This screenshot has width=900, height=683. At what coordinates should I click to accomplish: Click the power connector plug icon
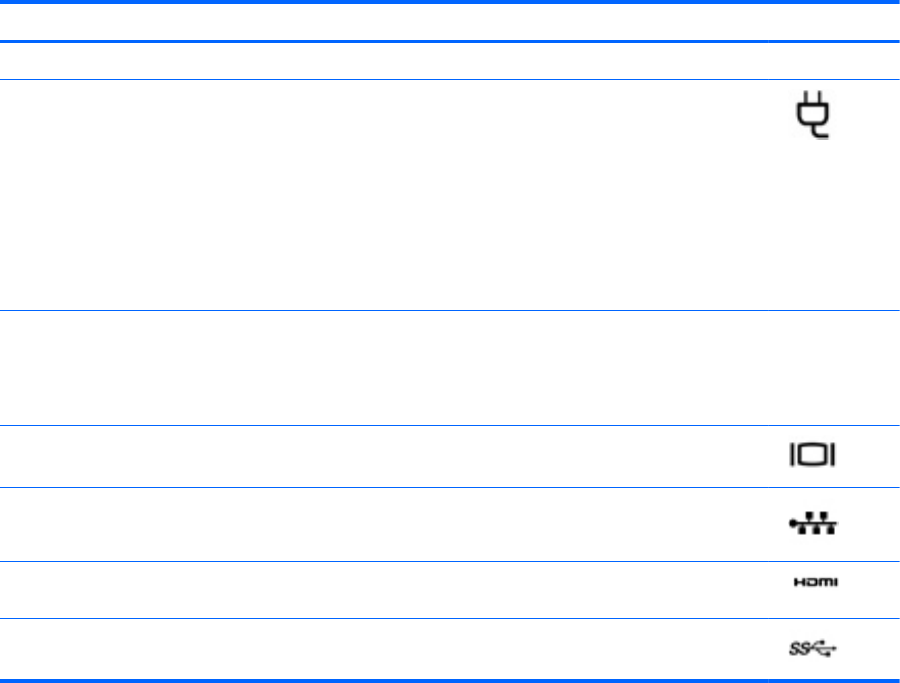813,115
